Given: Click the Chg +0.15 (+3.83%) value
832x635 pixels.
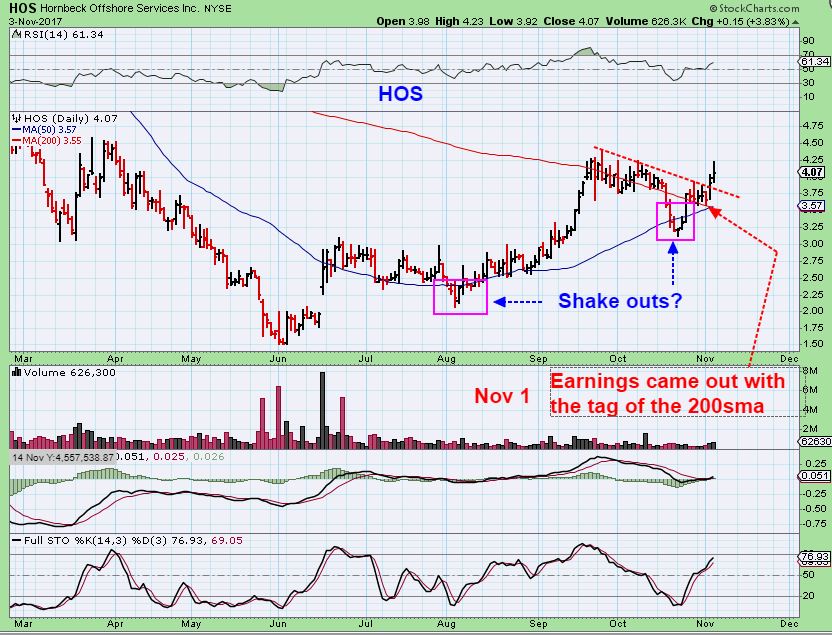Looking at the screenshot, I should 741,22.
